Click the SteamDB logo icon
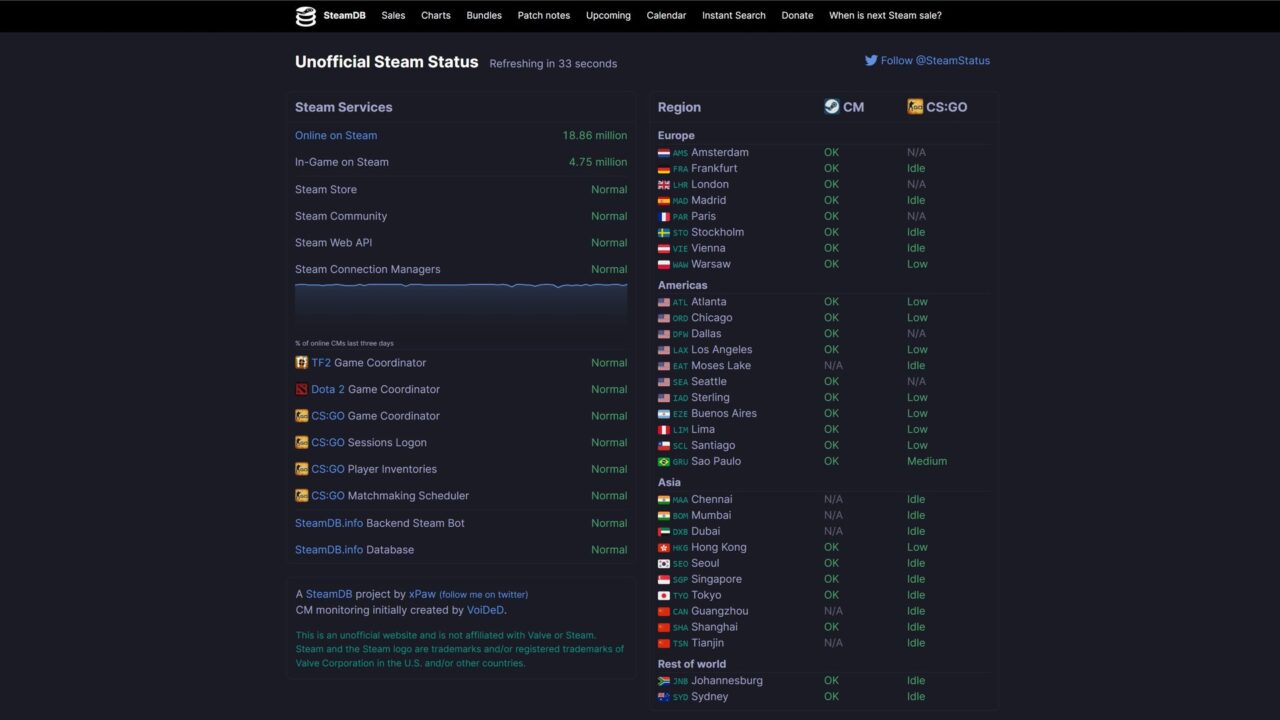This screenshot has width=1280, height=720. [x=305, y=16]
